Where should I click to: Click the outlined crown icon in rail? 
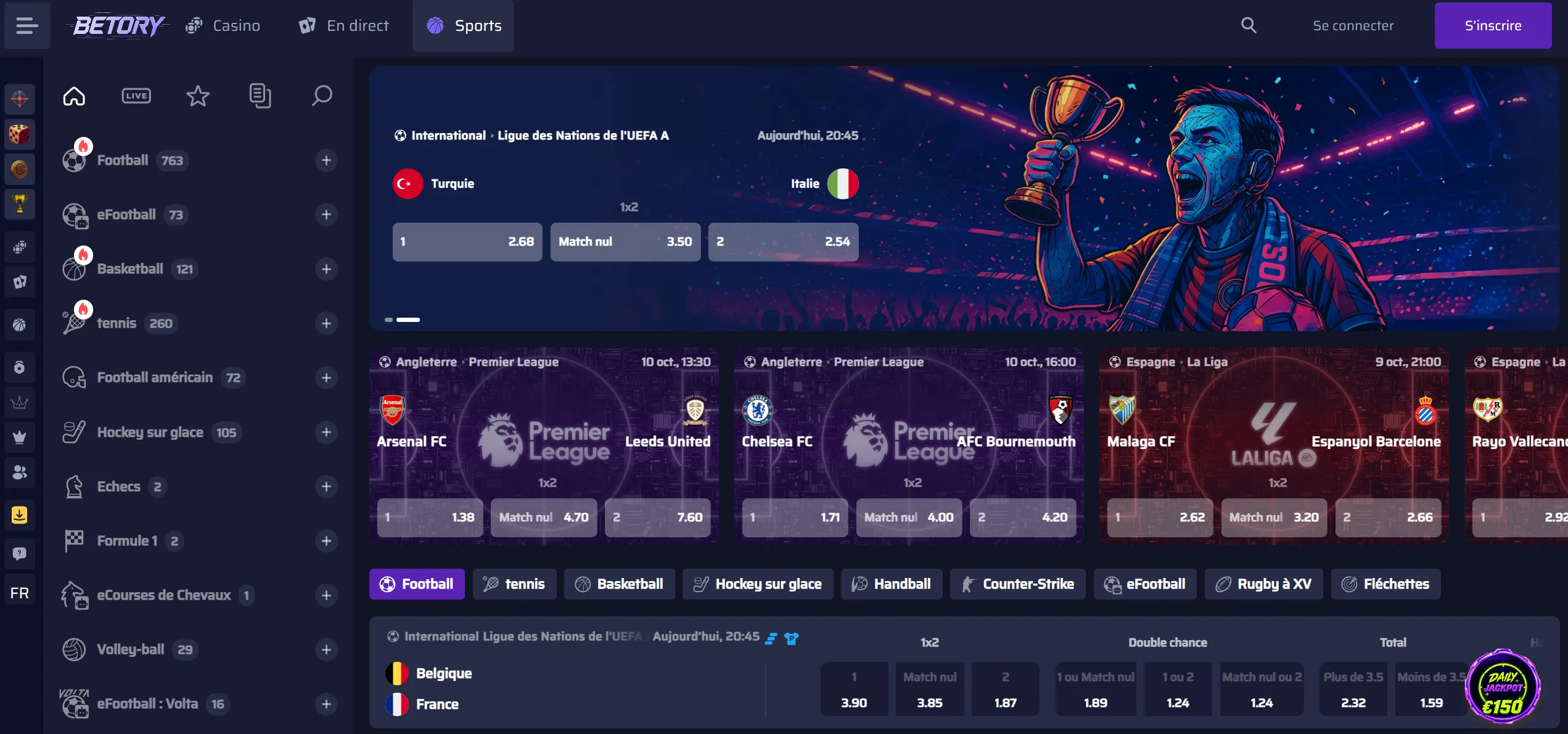pos(20,403)
